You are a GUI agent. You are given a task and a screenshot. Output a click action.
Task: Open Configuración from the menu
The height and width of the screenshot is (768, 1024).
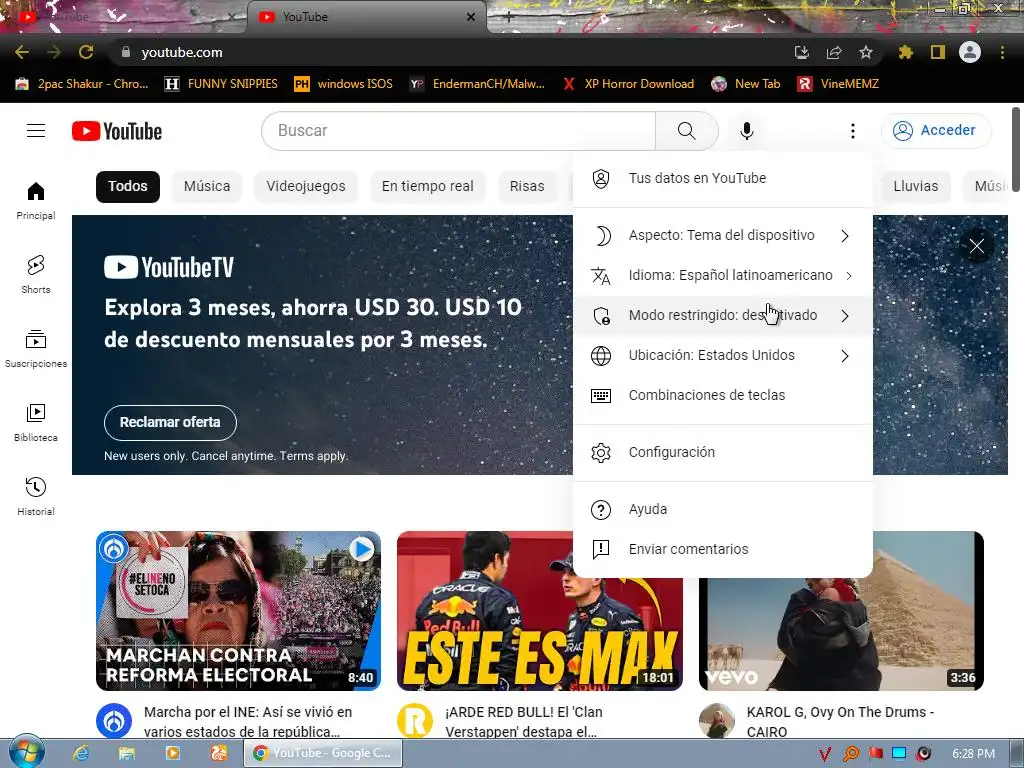[x=722, y=453]
